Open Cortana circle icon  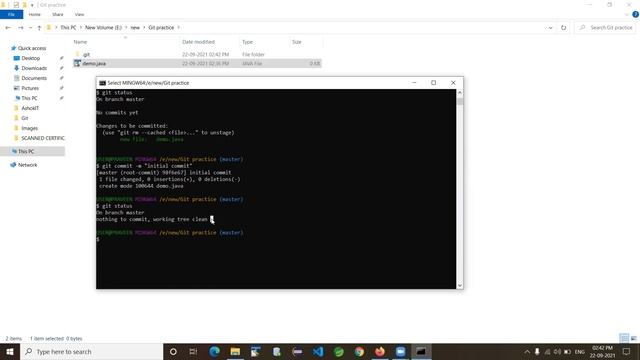pyautogui.click(x=173, y=351)
